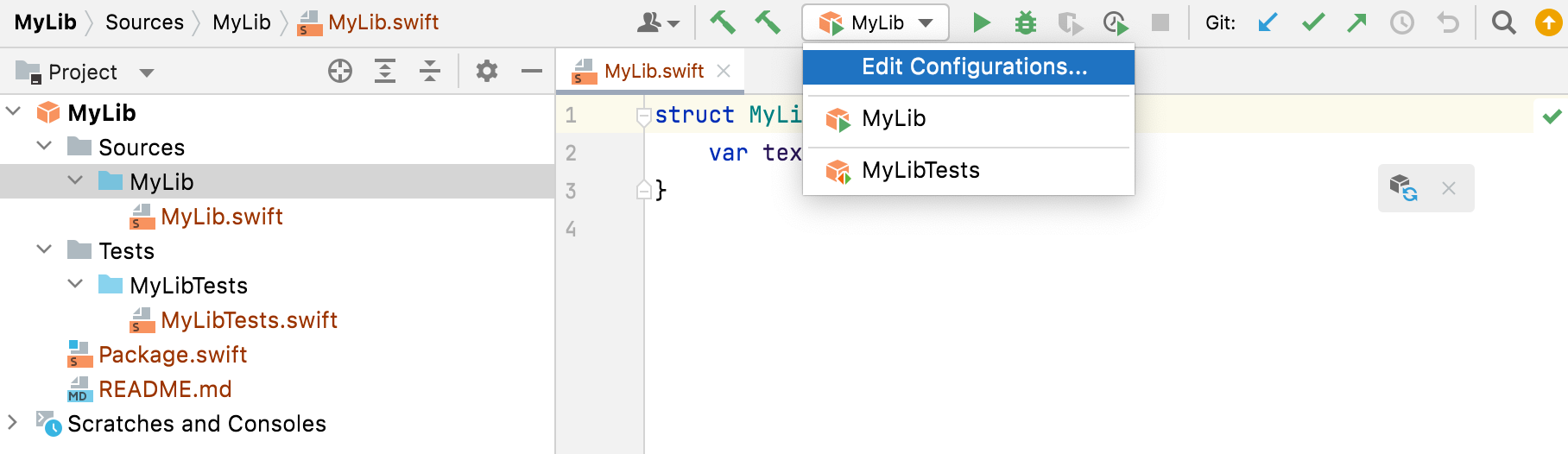Open Project panel settings gear
This screenshot has width=1568, height=454.
(487, 72)
